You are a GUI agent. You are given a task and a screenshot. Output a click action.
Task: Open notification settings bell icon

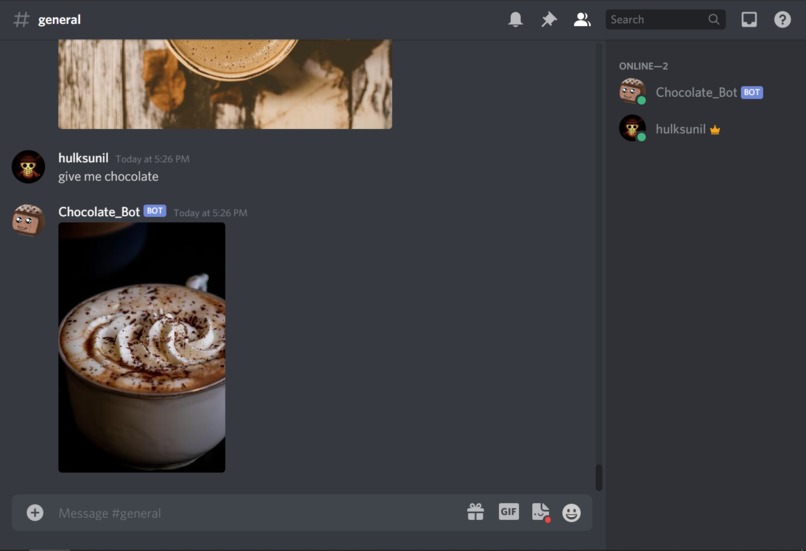515,20
